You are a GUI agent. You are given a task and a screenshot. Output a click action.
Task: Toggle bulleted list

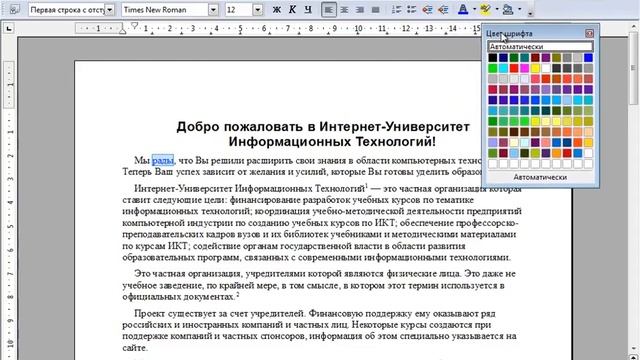[x=412, y=10]
